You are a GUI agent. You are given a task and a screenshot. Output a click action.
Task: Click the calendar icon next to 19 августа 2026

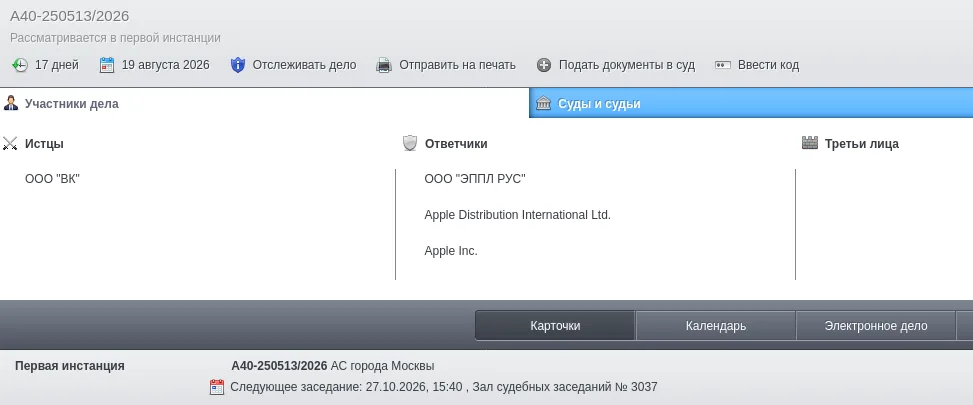pyautogui.click(x=107, y=65)
